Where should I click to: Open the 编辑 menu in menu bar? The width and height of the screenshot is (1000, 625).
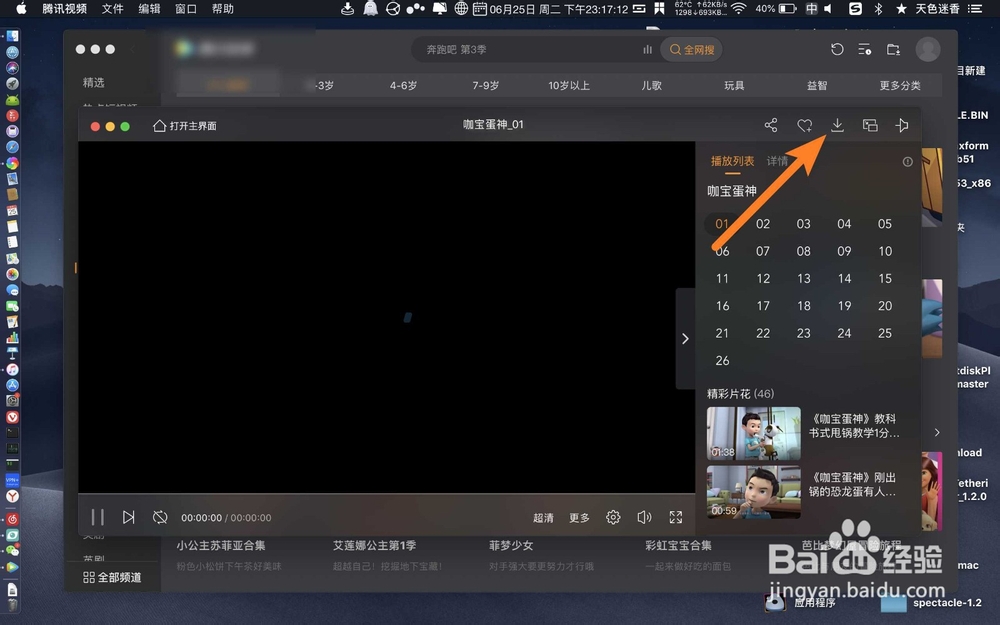pos(149,8)
